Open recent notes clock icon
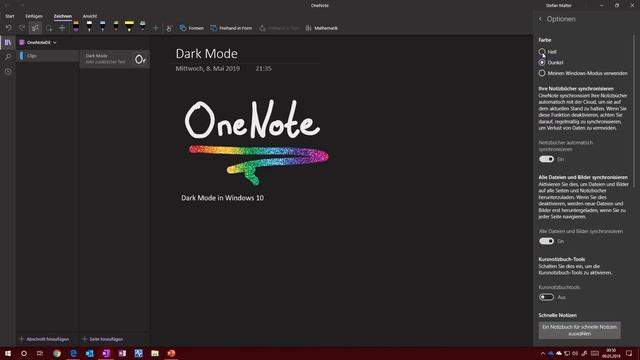The width and height of the screenshot is (640, 360). (8, 71)
